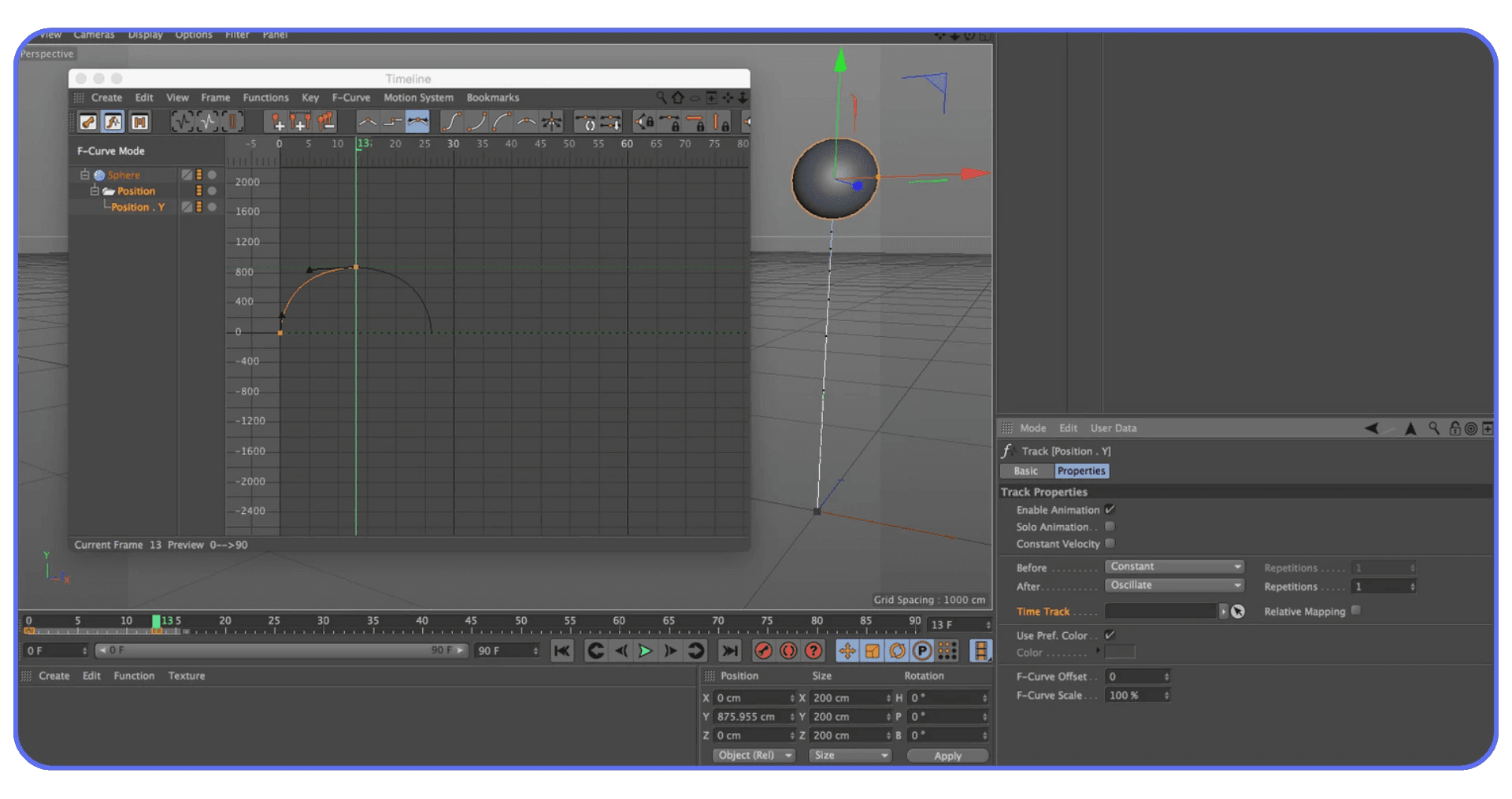
Task: Open the search magnifier in the Timeline toolbar
Action: tap(661, 98)
